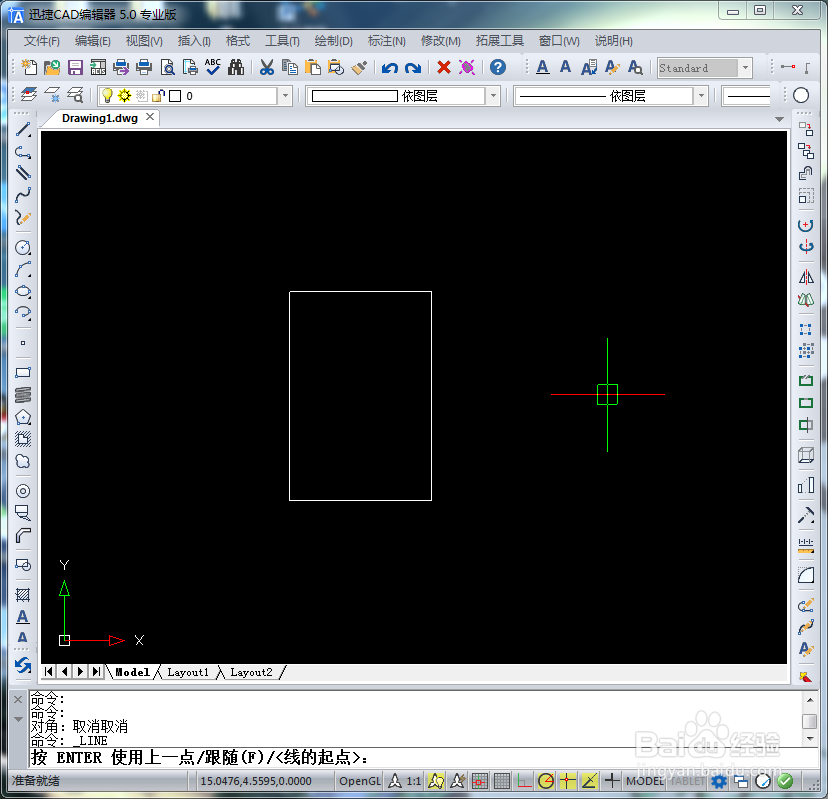Open the Layer manager icon
Screen dimensions: 828x799
29,95
